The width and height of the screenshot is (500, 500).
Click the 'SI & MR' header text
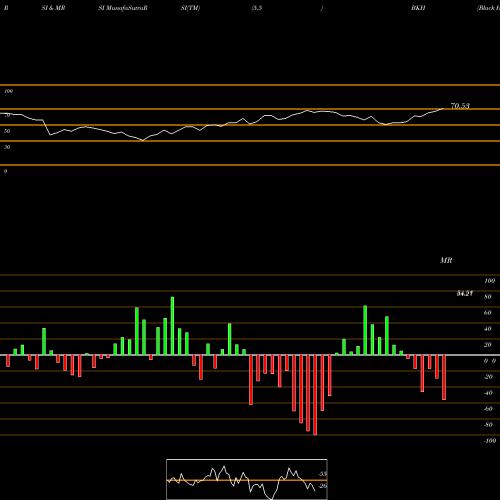tap(53, 8)
